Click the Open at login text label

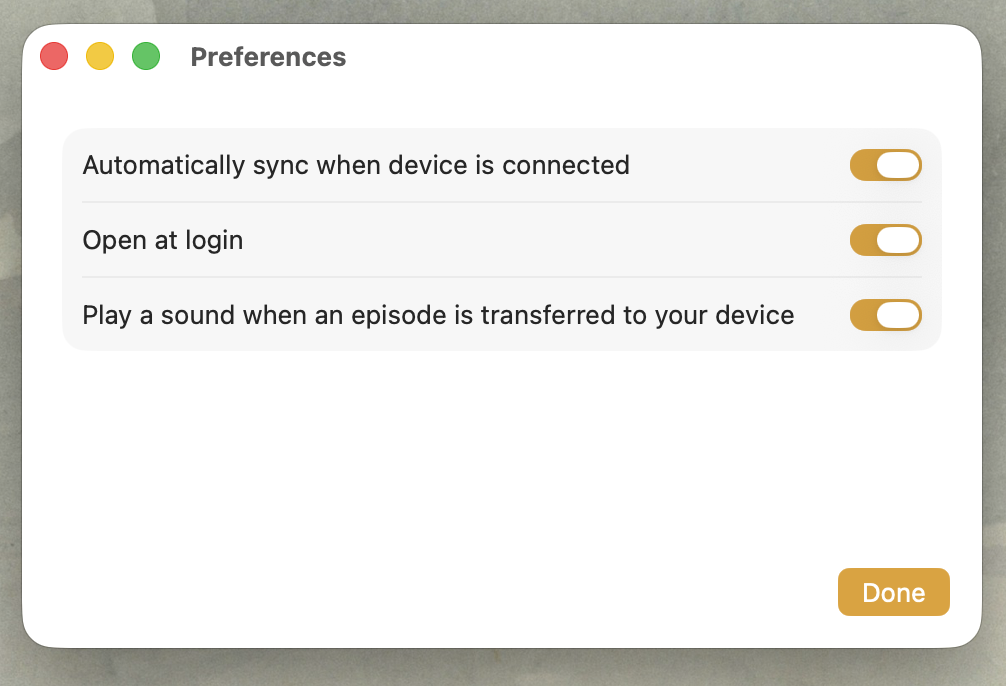pyautogui.click(x=162, y=240)
